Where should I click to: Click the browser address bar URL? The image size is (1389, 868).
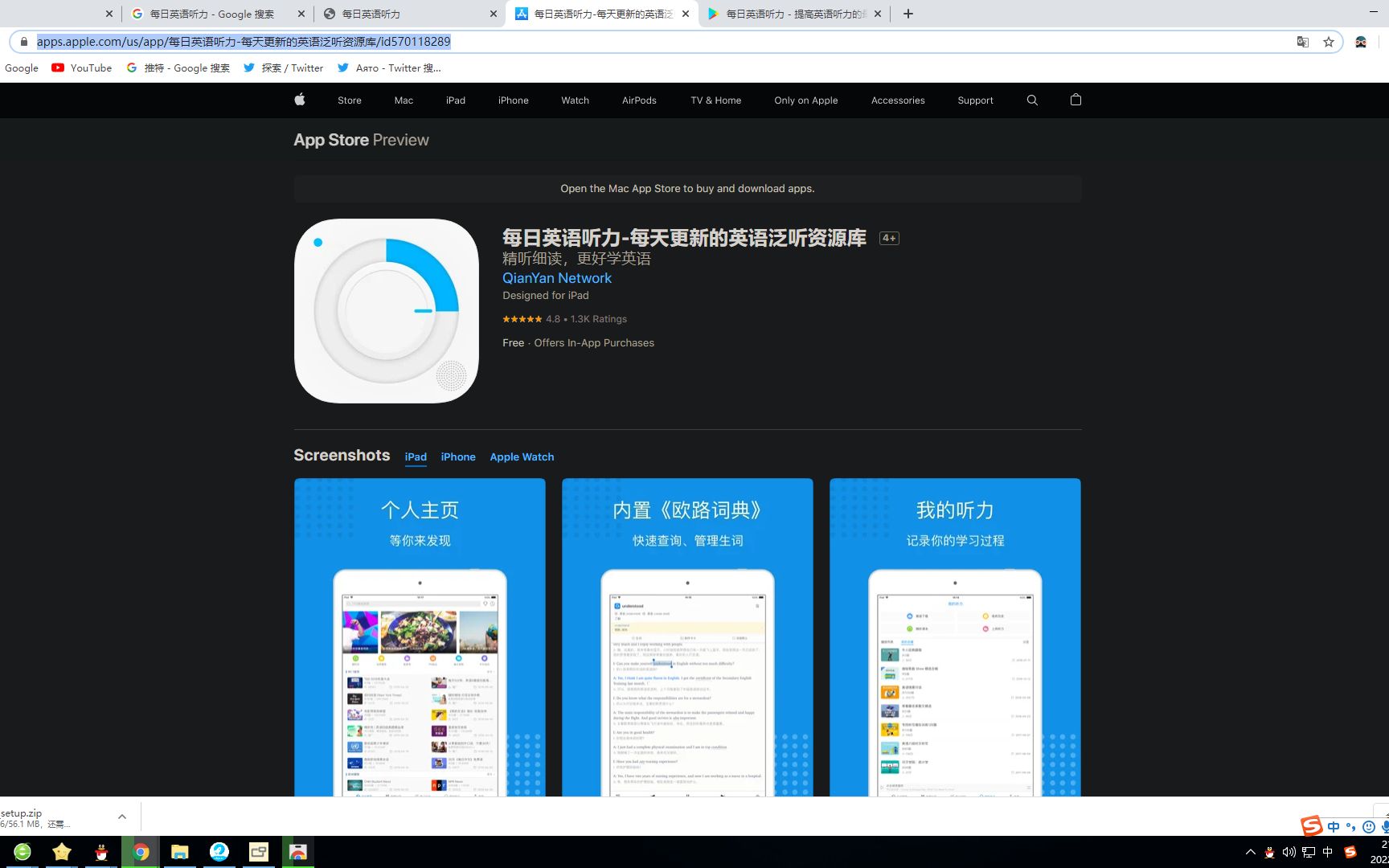click(244, 42)
